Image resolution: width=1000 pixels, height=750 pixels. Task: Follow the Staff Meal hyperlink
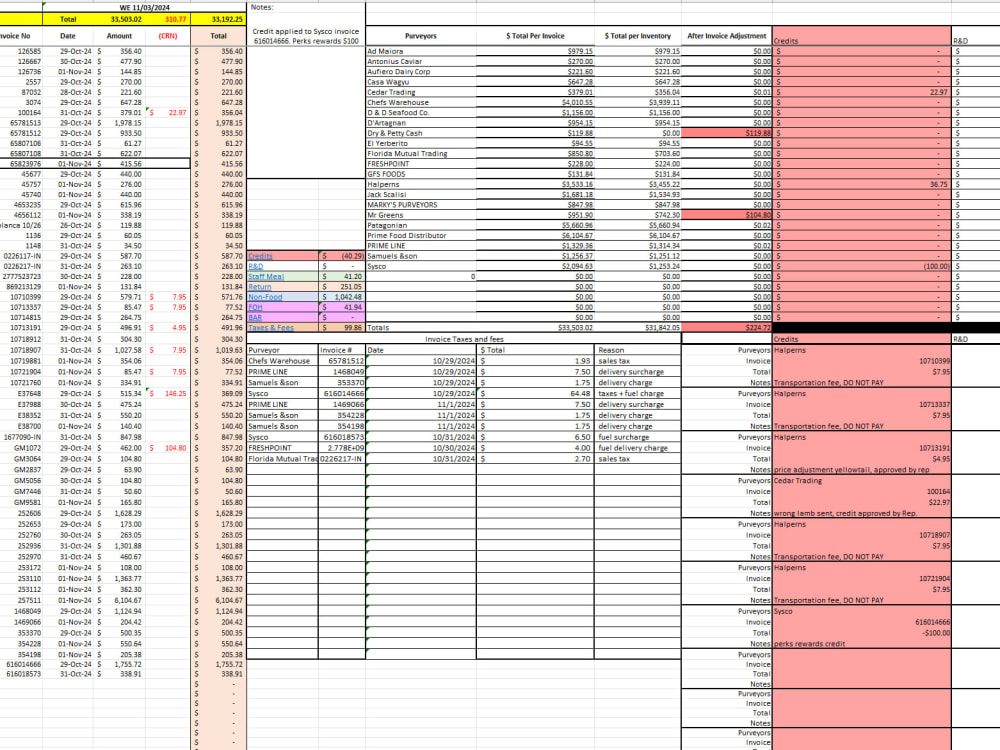pyautogui.click(x=266, y=276)
